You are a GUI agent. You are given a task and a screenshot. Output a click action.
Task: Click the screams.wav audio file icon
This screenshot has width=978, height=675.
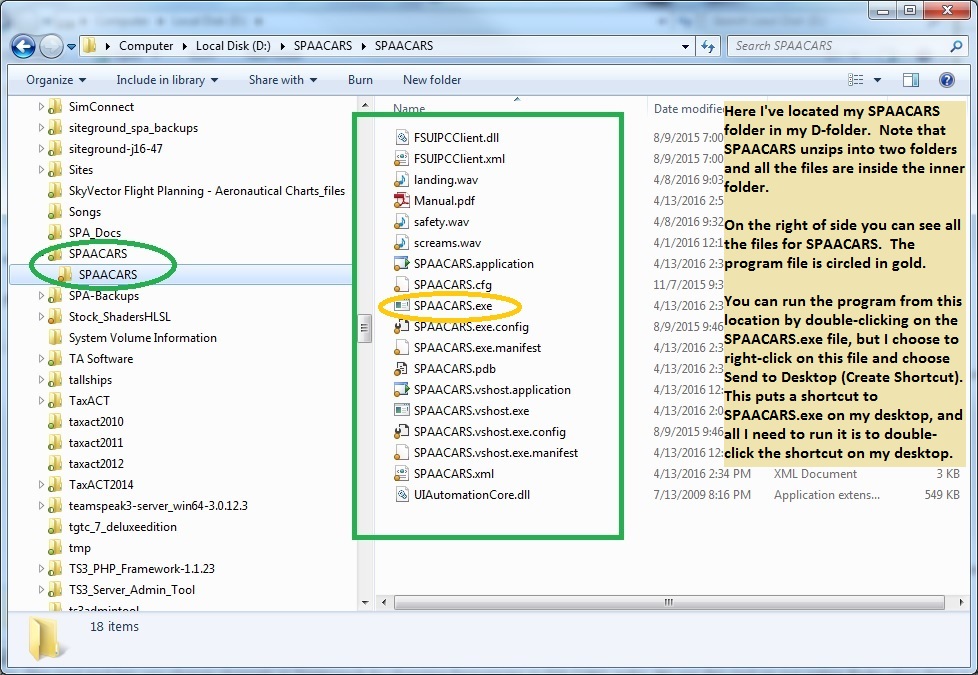(402, 243)
